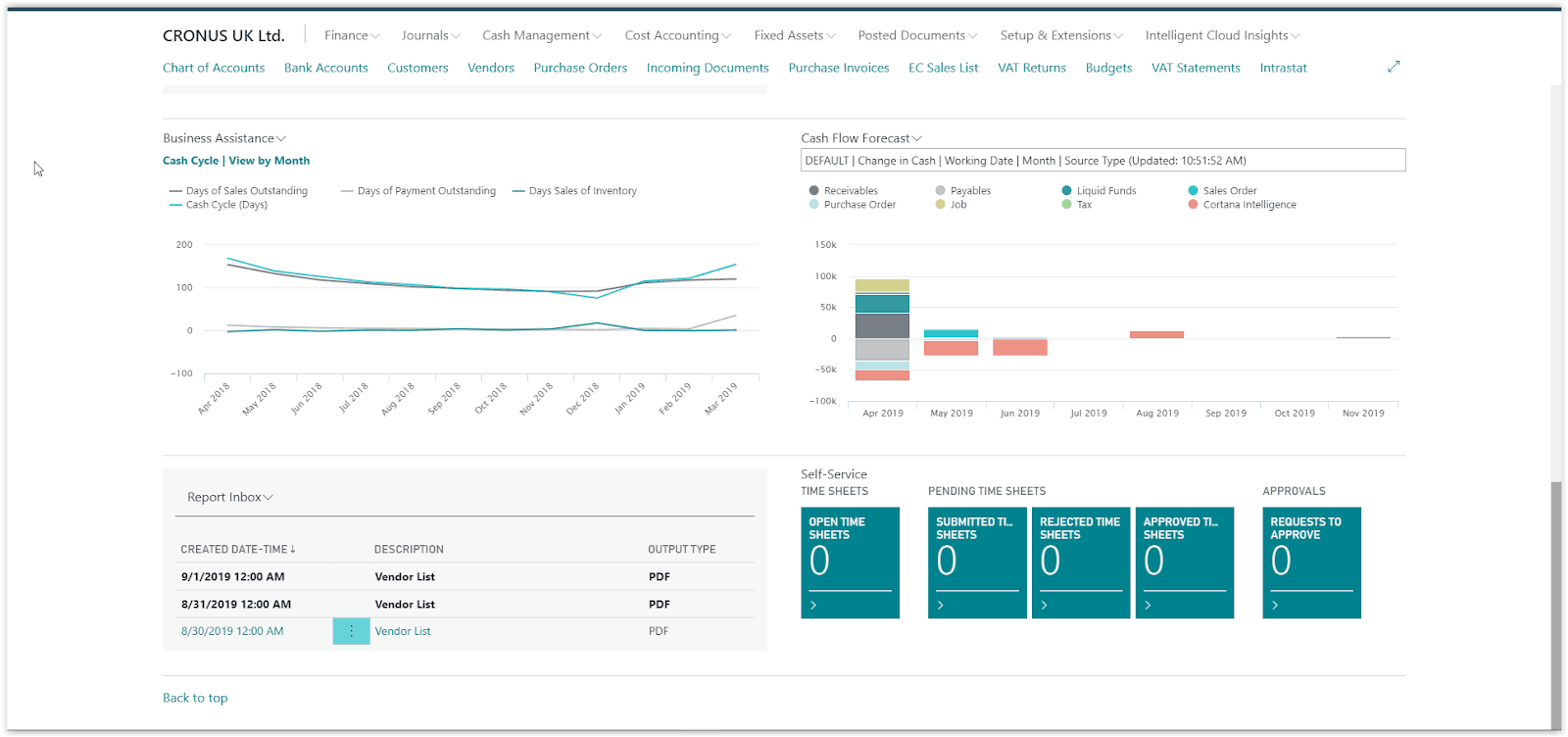
Task: Open the arrow on Approved Time Sheets tile
Action: tap(1149, 606)
